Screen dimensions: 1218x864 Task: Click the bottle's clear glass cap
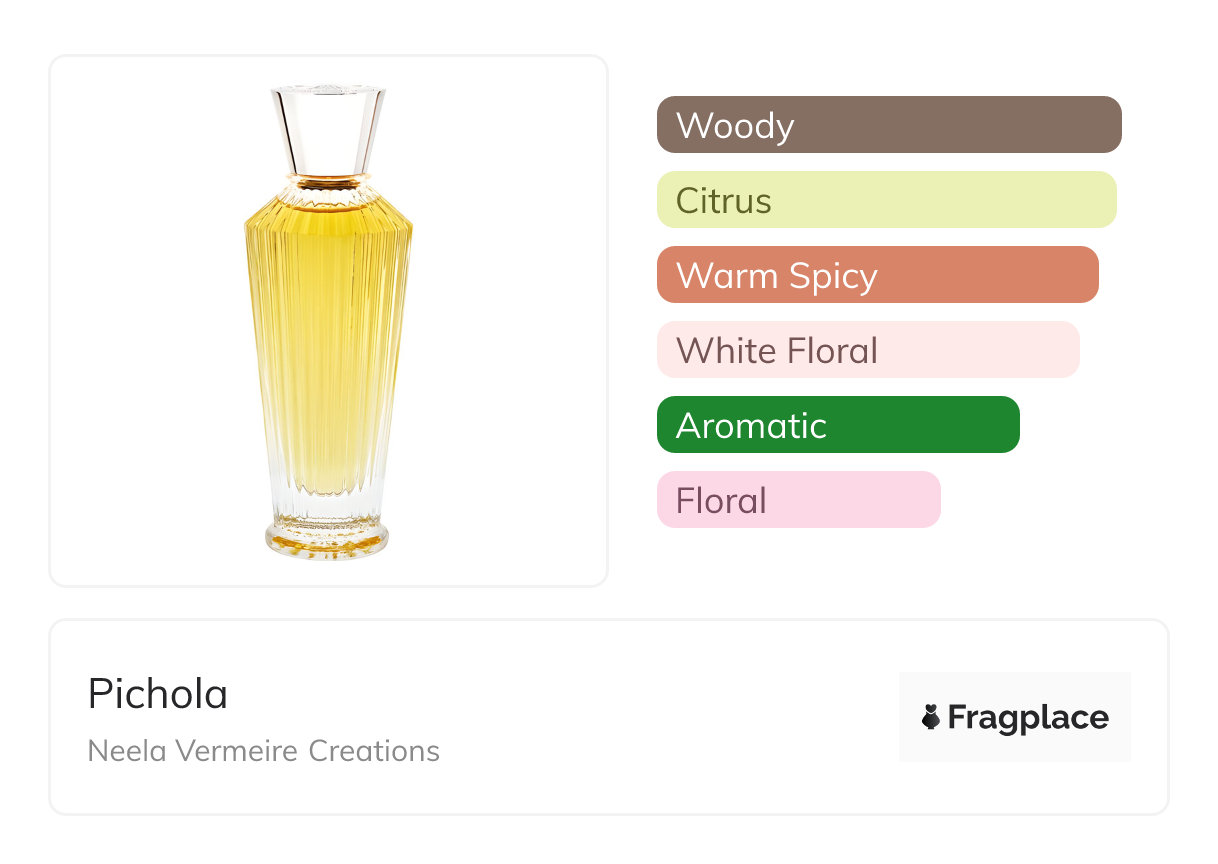click(328, 130)
